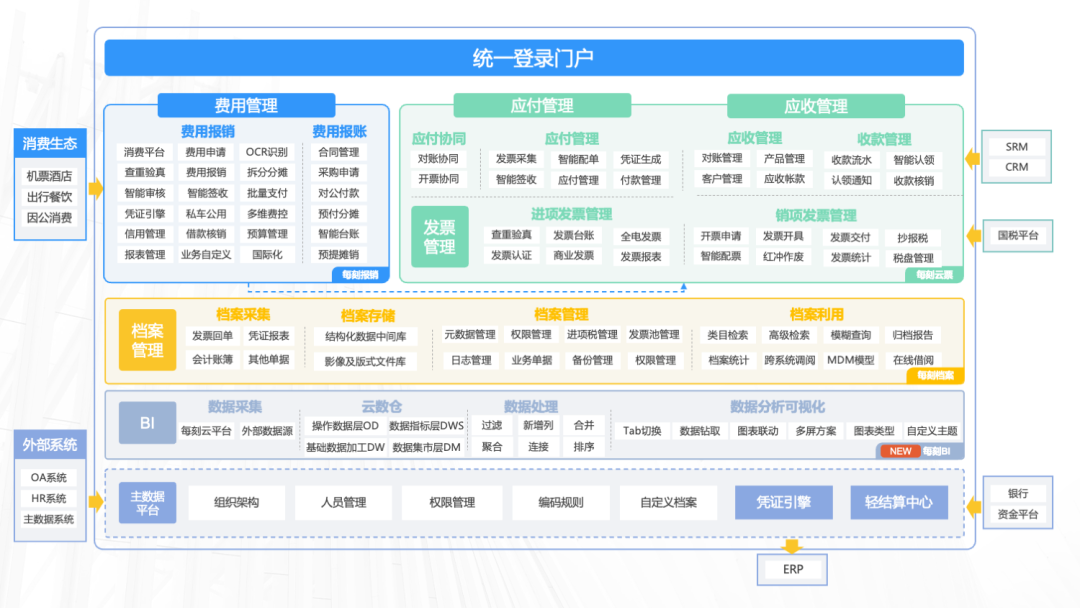Click the green 发票管理 panel icon
1080x608 pixels.
[439, 237]
